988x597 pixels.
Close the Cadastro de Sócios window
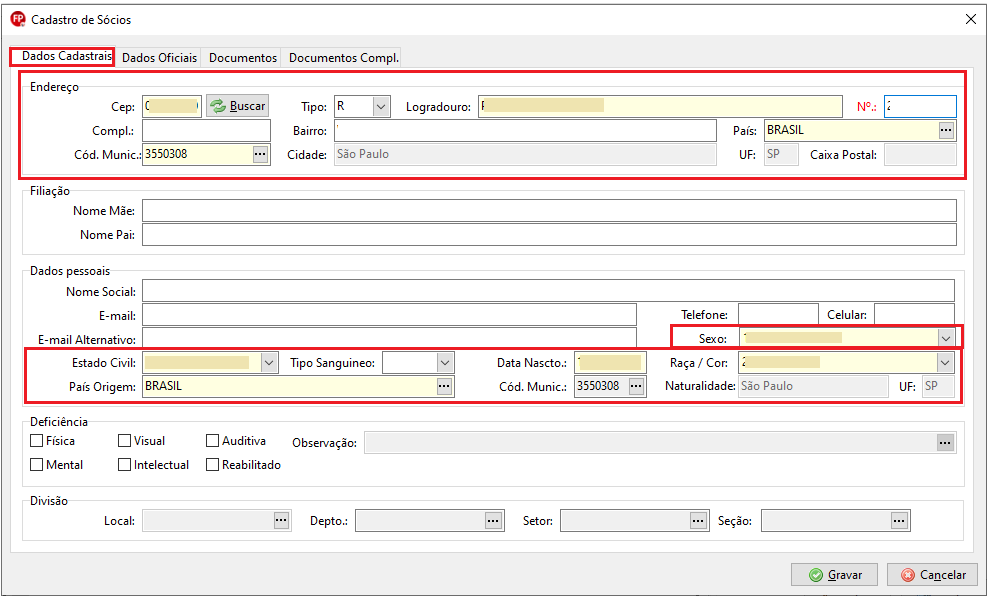click(x=970, y=20)
